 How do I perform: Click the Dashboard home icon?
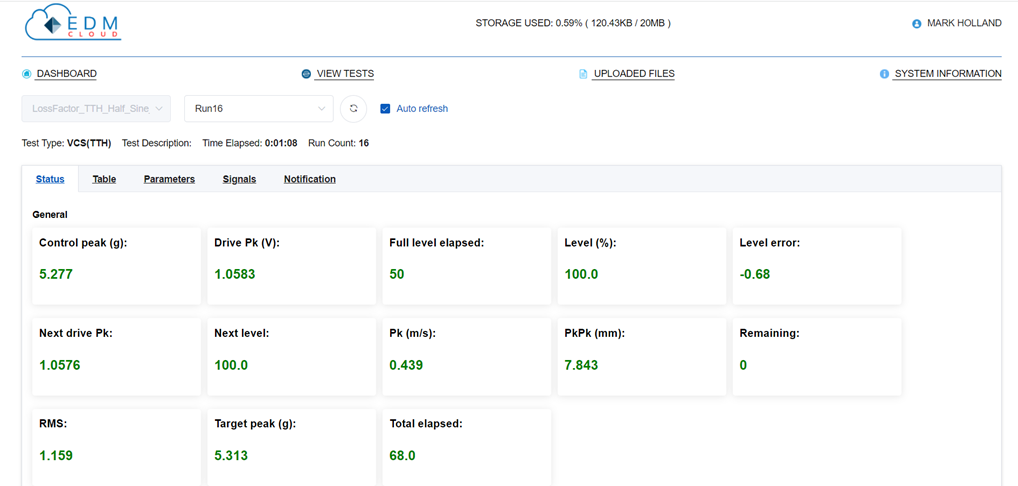[27, 74]
